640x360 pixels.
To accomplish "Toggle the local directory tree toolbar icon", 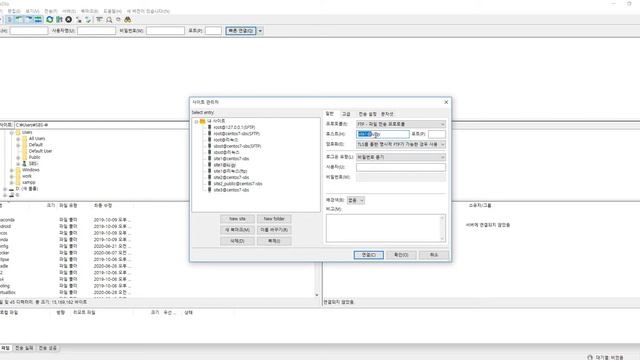I will point(19,20).
